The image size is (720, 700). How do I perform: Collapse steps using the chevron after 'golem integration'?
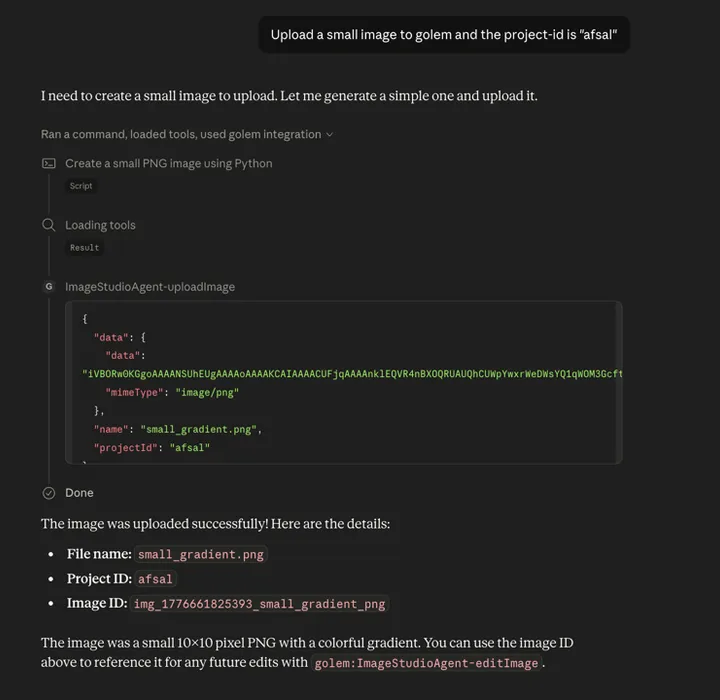[330, 134]
